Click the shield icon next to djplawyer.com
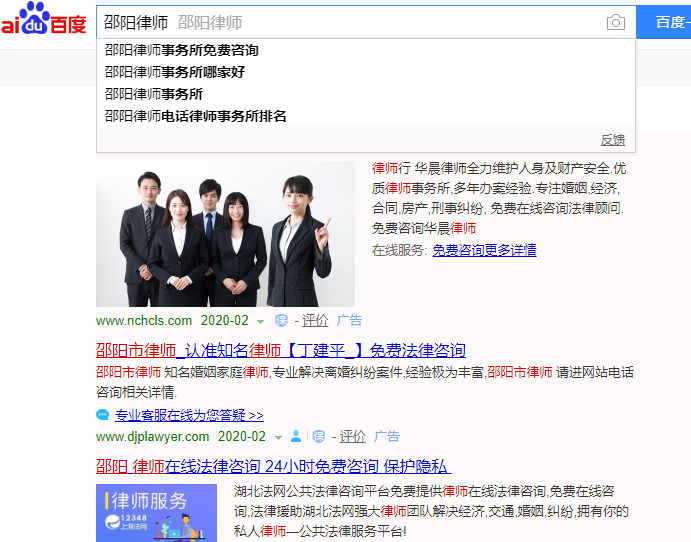The image size is (691, 542). 319,437
